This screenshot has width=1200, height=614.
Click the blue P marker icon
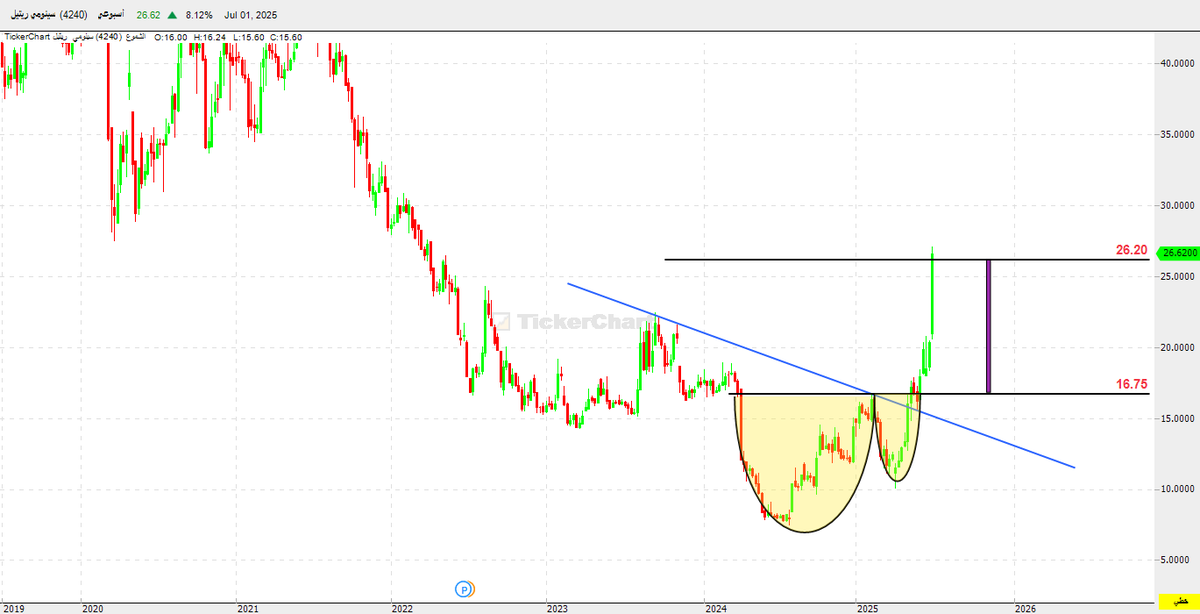point(463,589)
